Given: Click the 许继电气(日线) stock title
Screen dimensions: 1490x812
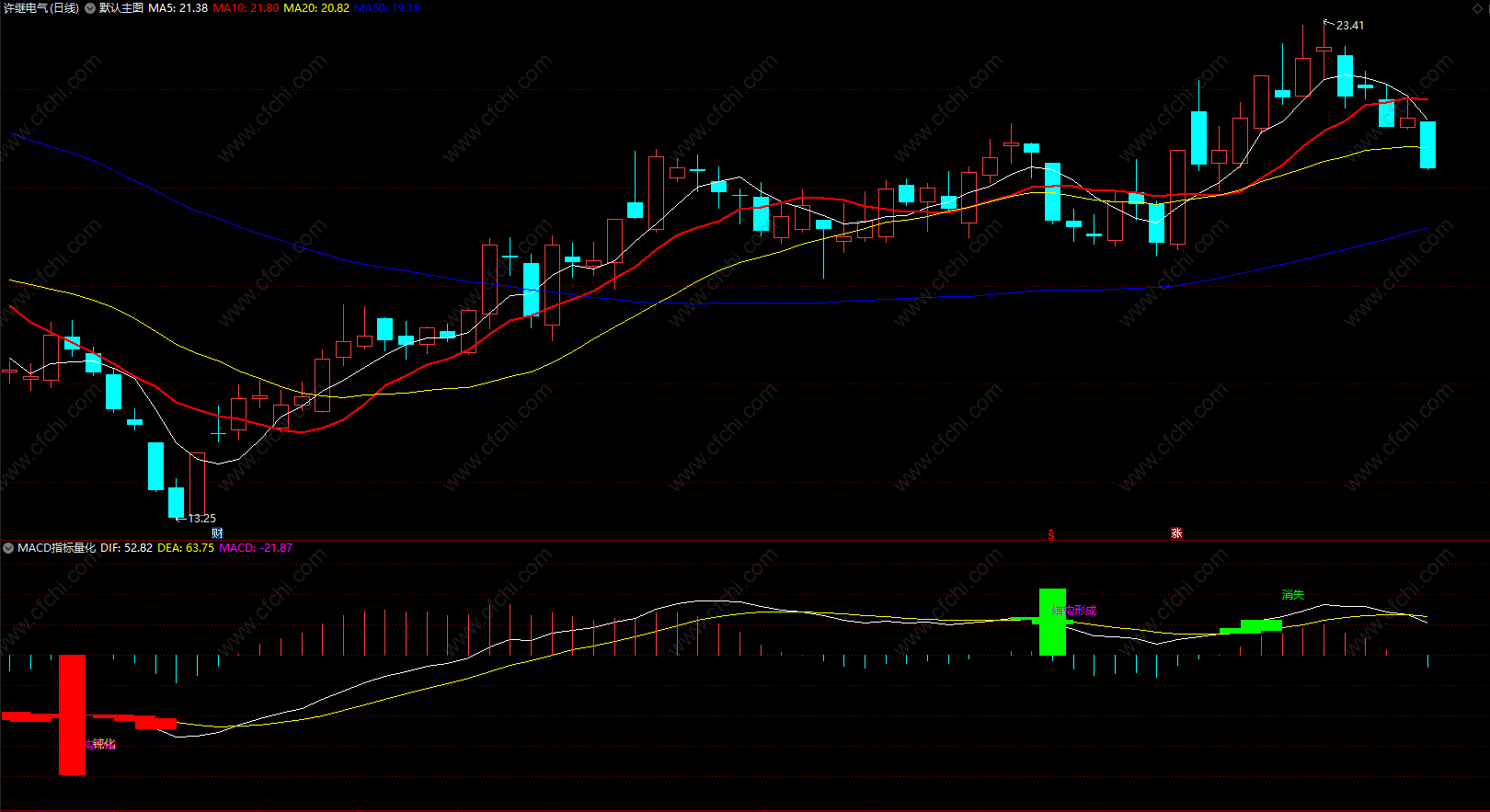Looking at the screenshot, I should (x=41, y=8).
